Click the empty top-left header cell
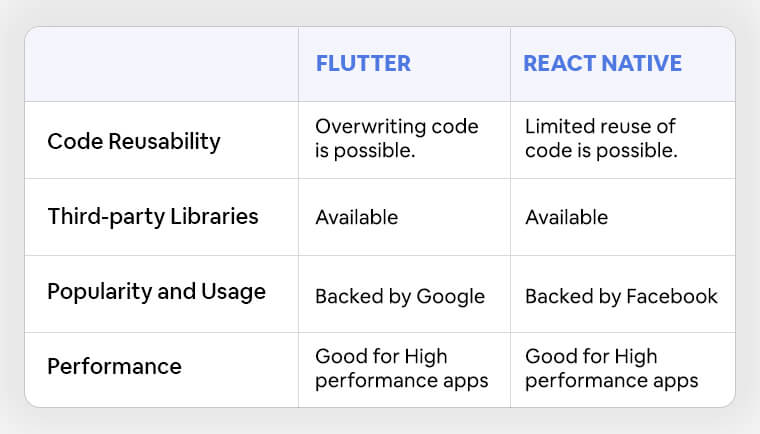This screenshot has height=434, width=760. [x=162, y=63]
